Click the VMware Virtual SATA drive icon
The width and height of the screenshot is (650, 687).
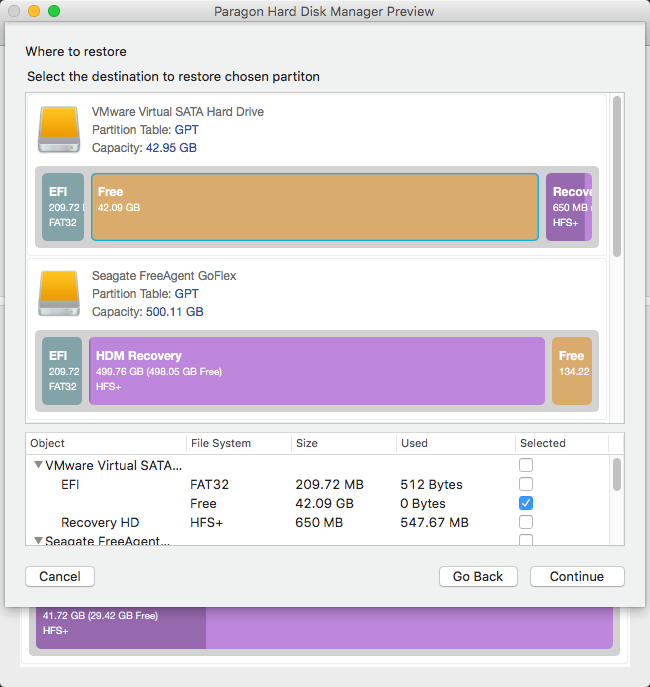click(59, 129)
